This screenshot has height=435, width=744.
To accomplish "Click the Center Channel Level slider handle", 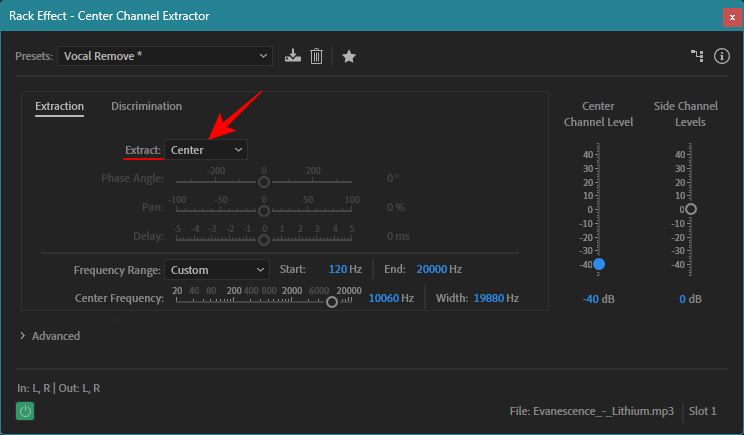I will click(x=599, y=264).
